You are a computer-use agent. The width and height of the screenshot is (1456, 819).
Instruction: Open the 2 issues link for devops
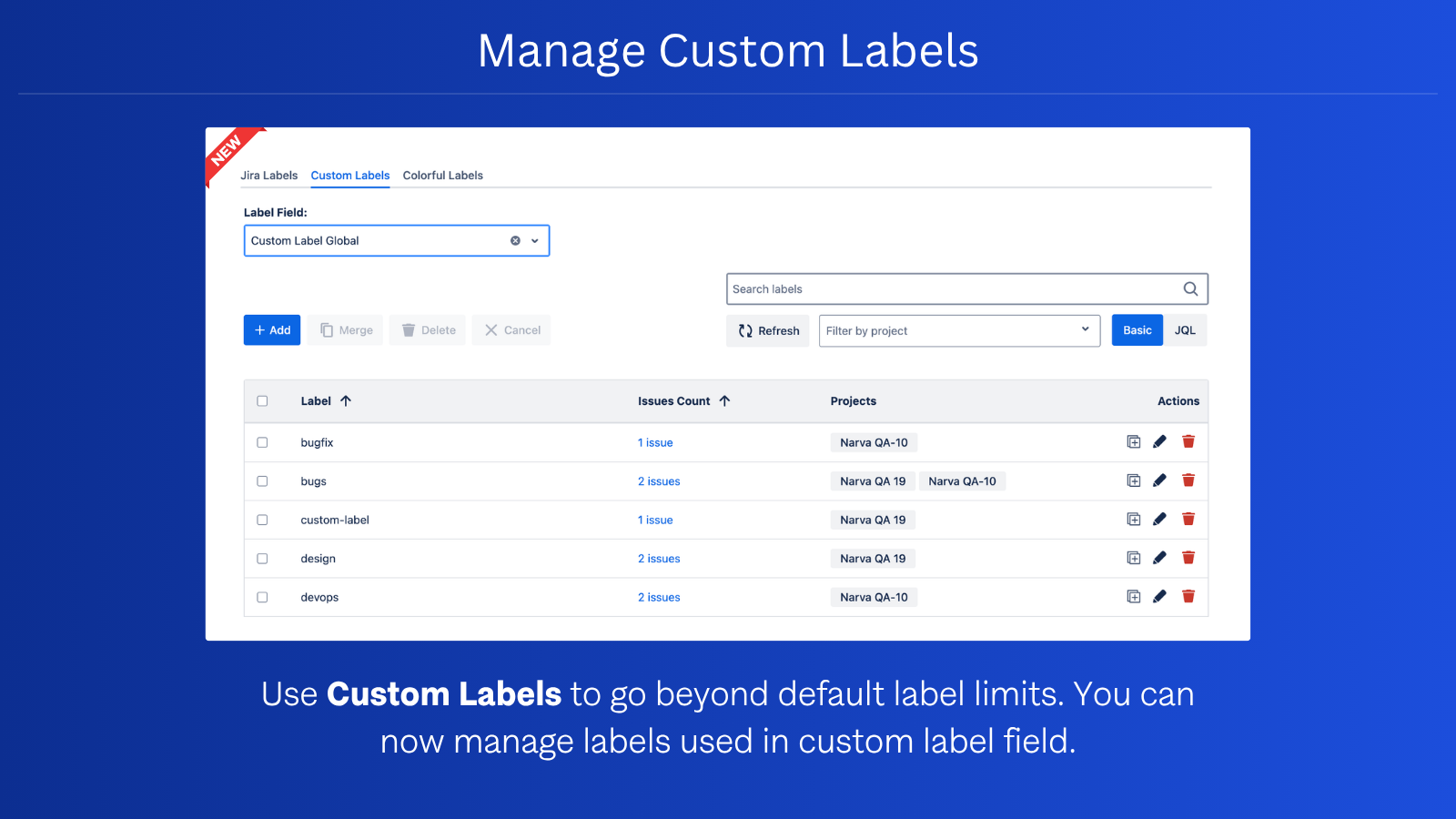[x=659, y=598]
